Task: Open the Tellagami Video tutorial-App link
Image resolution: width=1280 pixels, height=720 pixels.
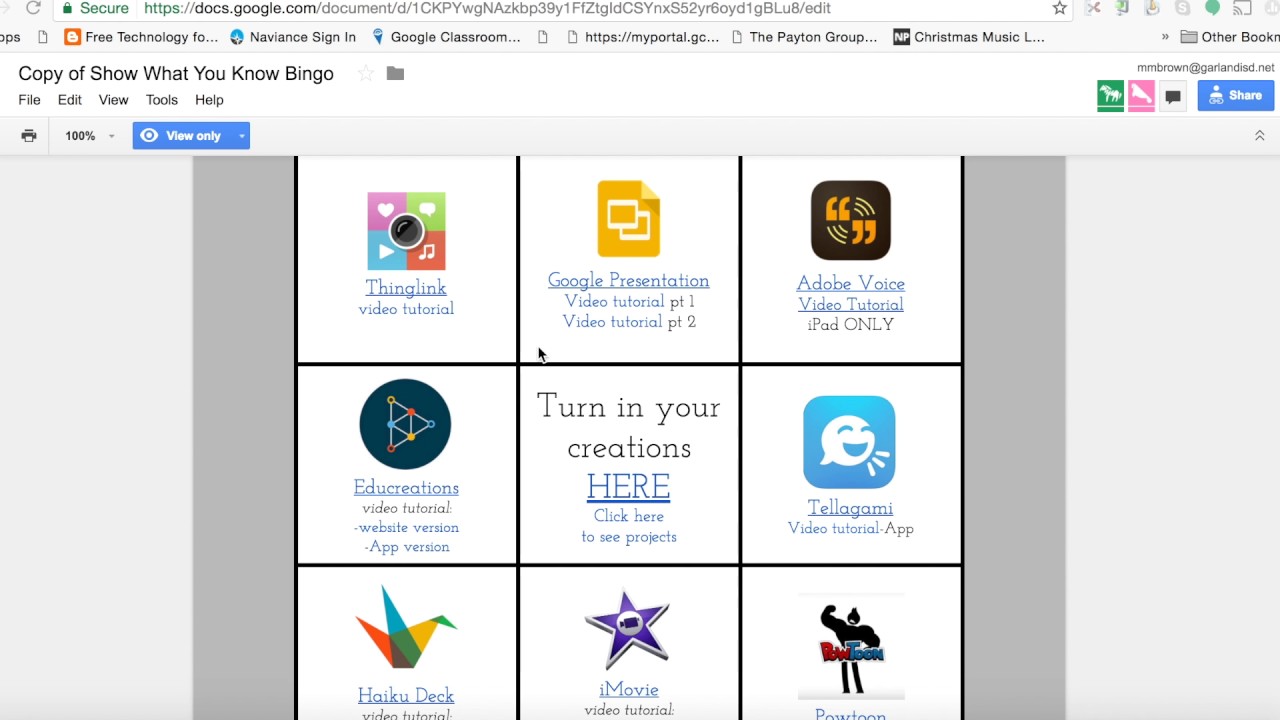Action: (x=851, y=529)
